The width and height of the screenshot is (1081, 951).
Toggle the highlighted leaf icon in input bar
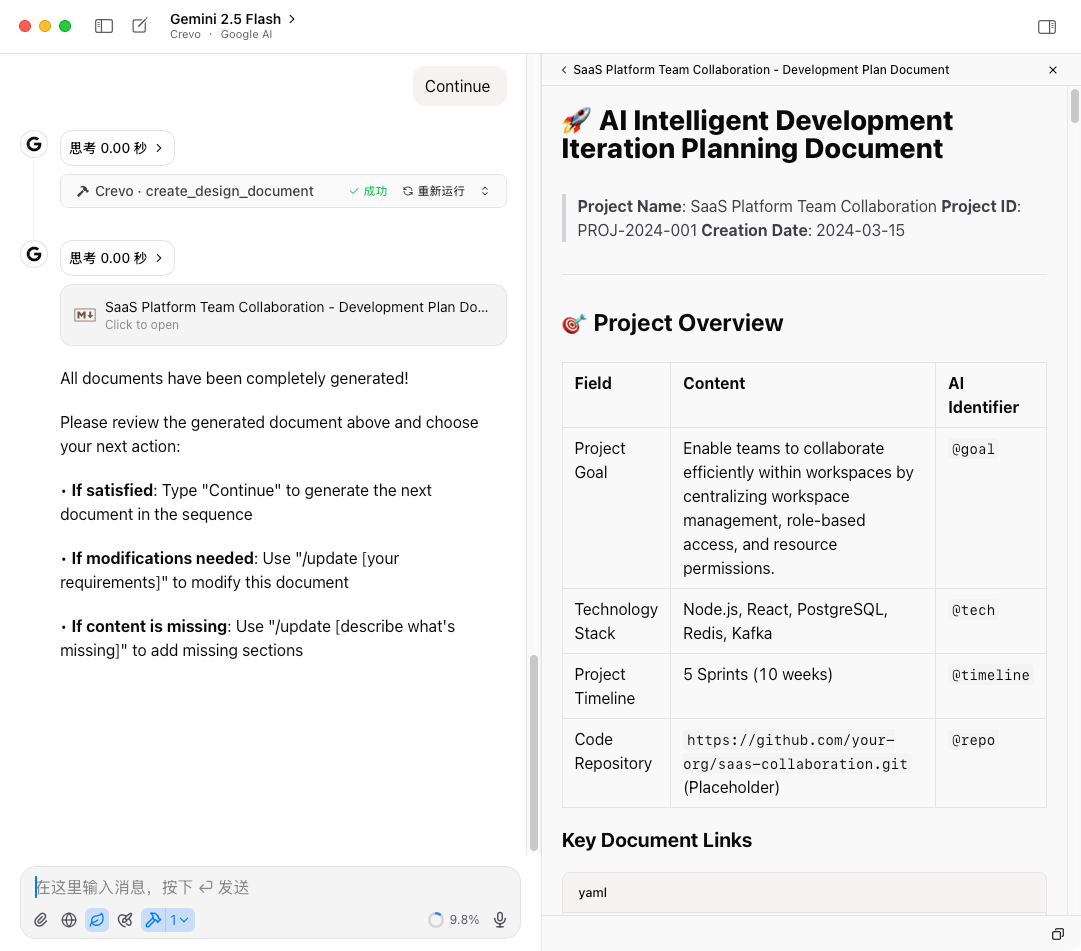click(x=97, y=920)
